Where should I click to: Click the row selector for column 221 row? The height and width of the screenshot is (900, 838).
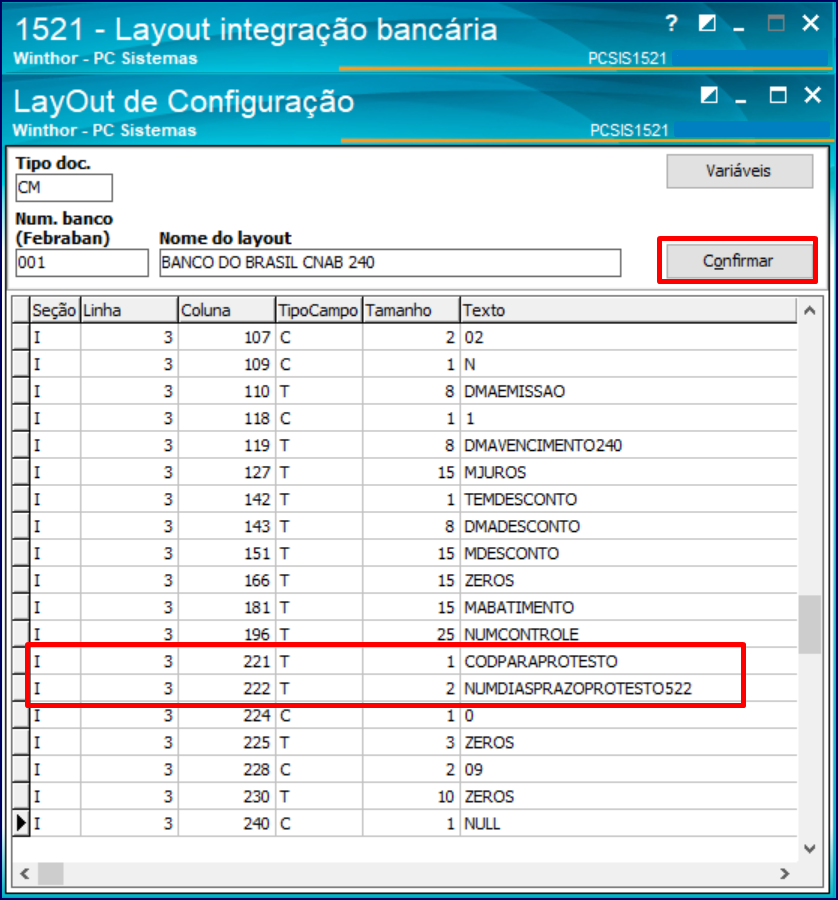[21, 661]
